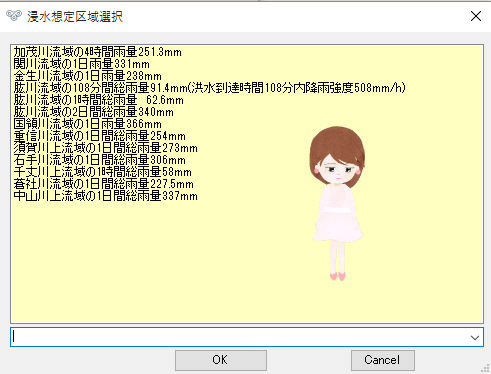Select 重信川流域の1日間総雨量254mm entry
Viewport: 491px width, 374px height.
click(x=99, y=136)
